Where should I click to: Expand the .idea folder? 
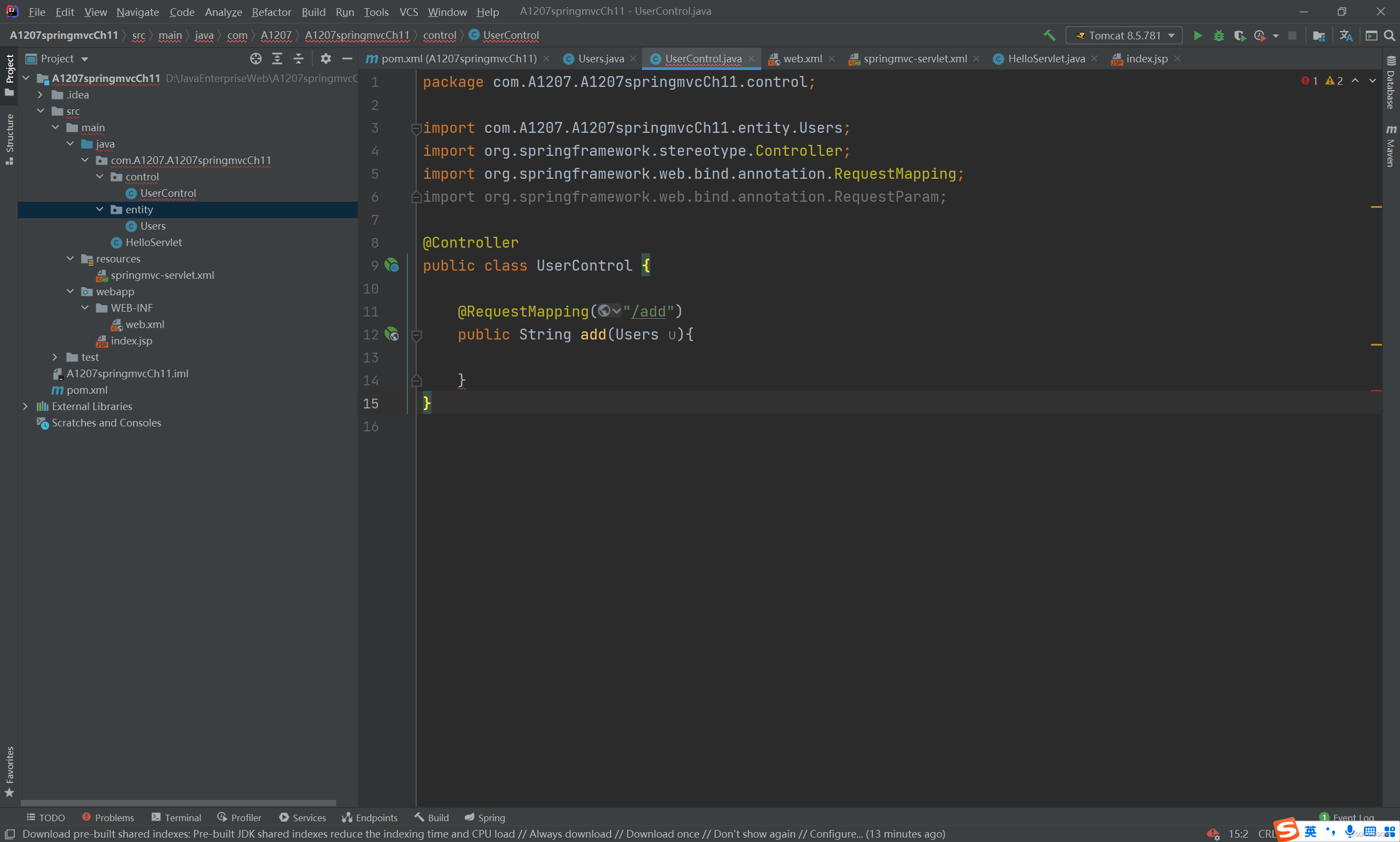tap(41, 94)
